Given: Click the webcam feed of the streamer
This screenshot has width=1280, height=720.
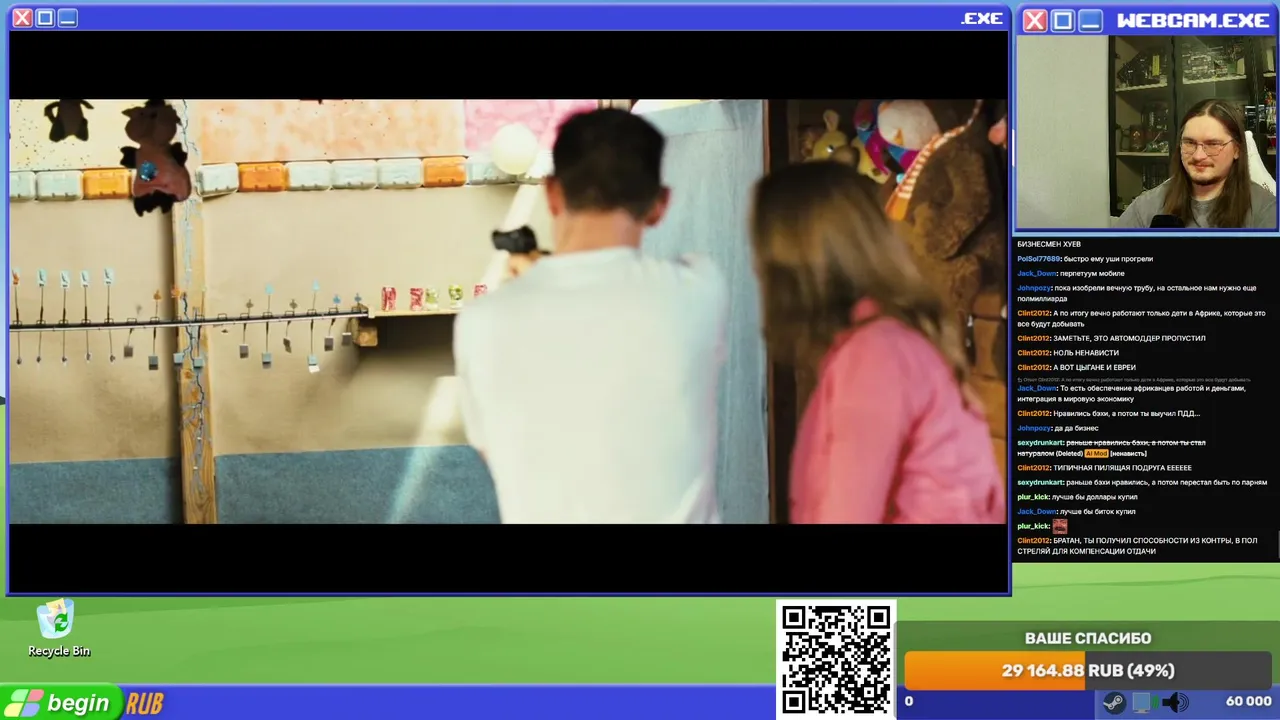Looking at the screenshot, I should [x=1147, y=132].
